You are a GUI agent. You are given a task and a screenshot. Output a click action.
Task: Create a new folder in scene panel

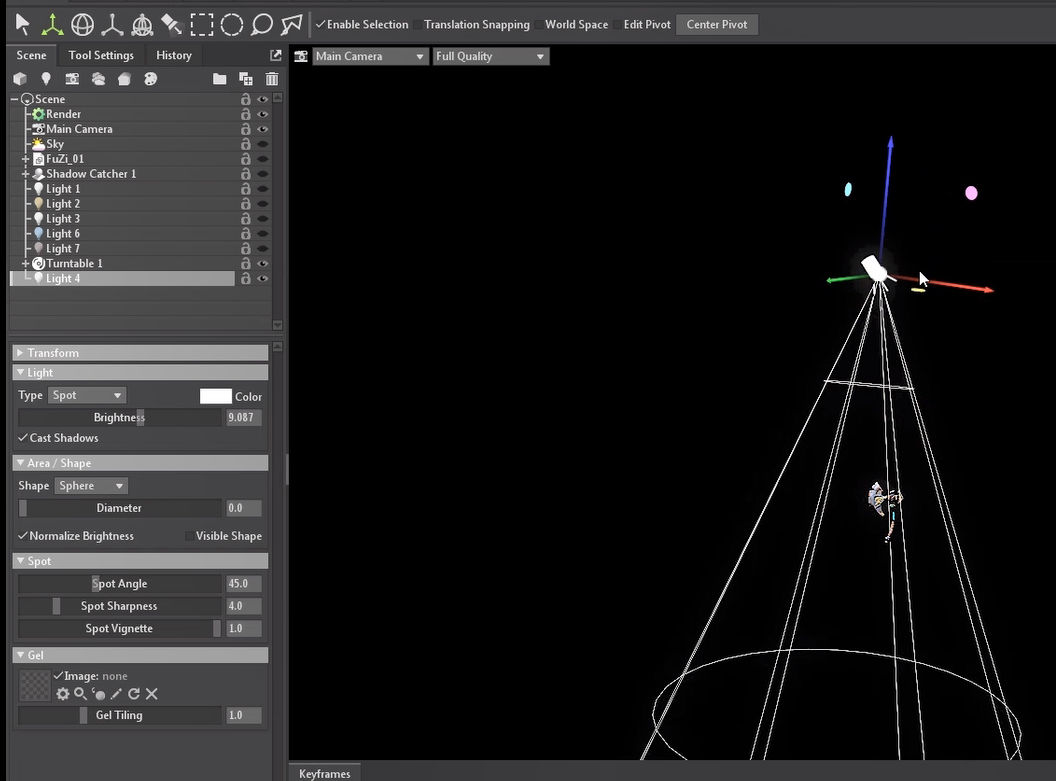tap(219, 79)
